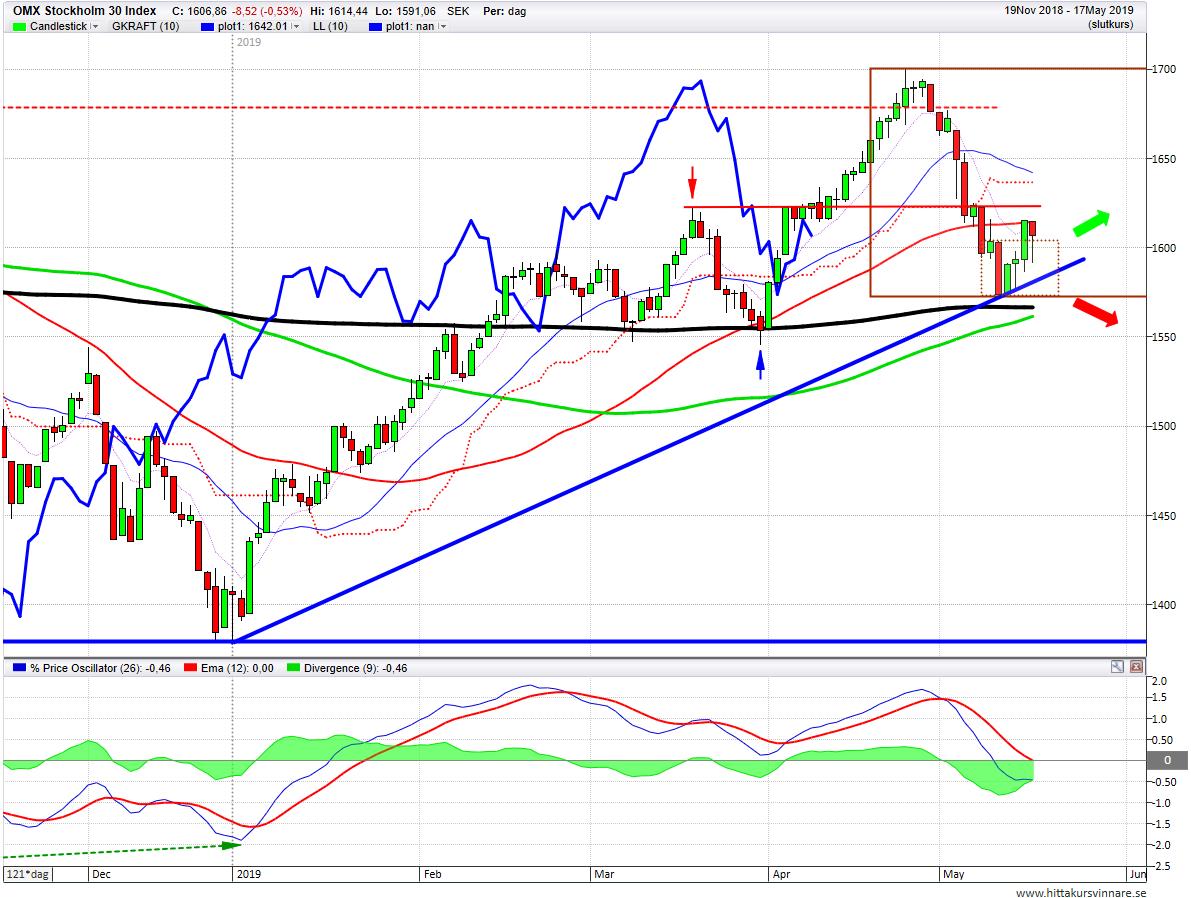Click the Mar label on time axis
The height and width of the screenshot is (898, 1191).
tap(604, 874)
